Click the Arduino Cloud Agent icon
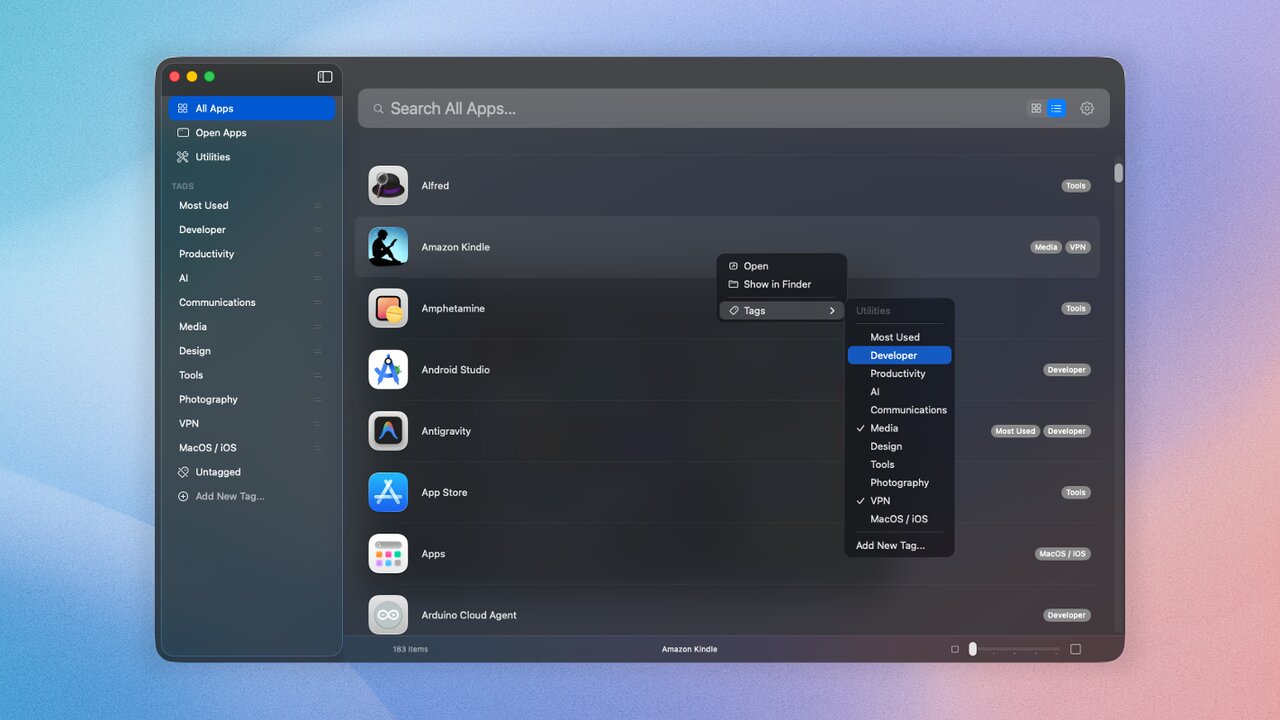This screenshot has height=720, width=1280. 388,615
